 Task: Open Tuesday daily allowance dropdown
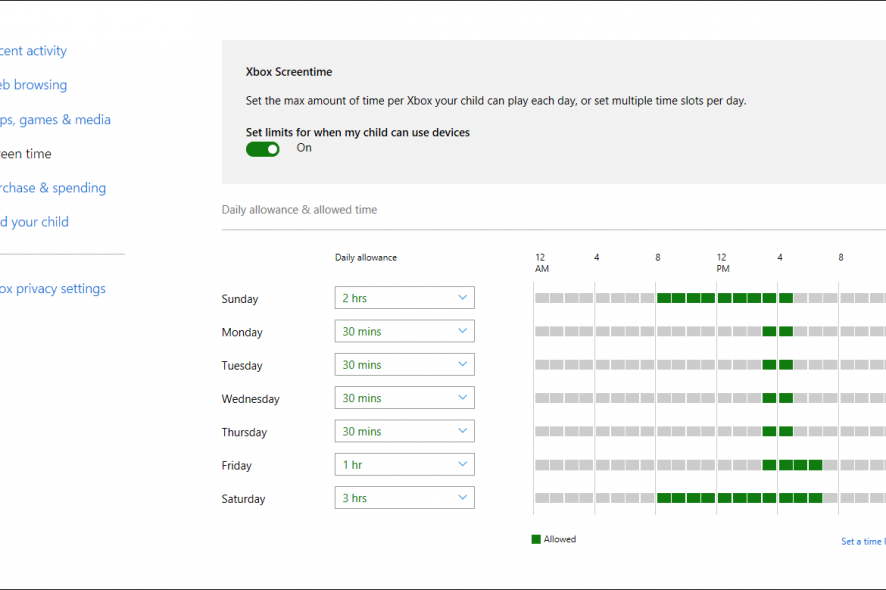[405, 365]
